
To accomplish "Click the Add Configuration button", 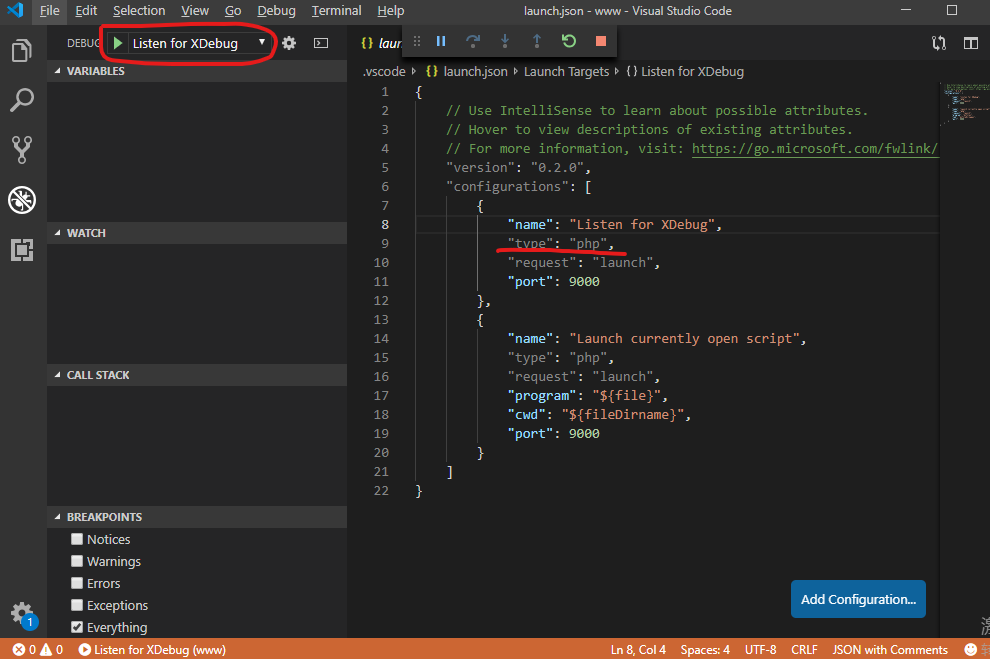I will [858, 599].
